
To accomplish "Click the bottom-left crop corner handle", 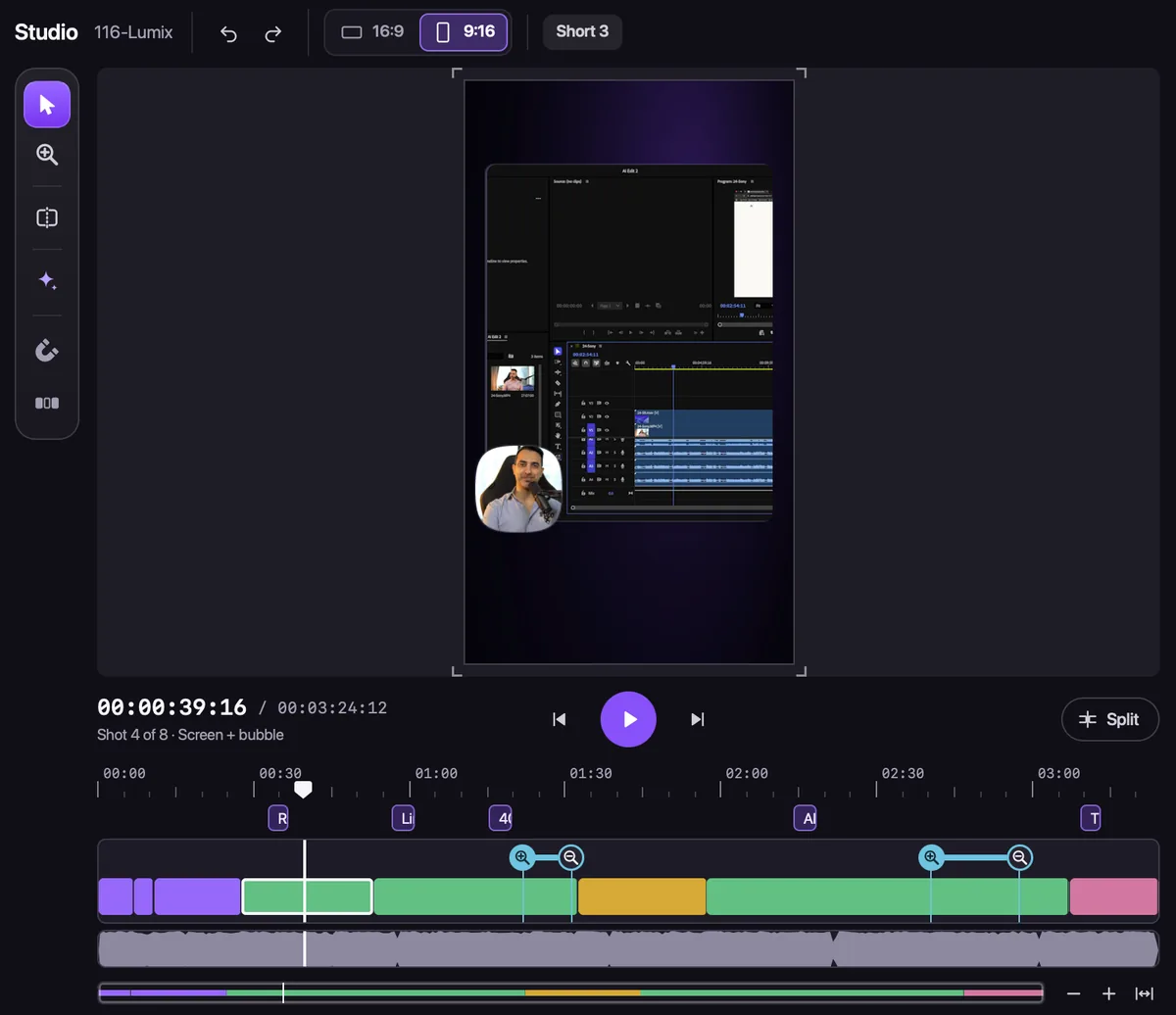I will pyautogui.click(x=457, y=670).
